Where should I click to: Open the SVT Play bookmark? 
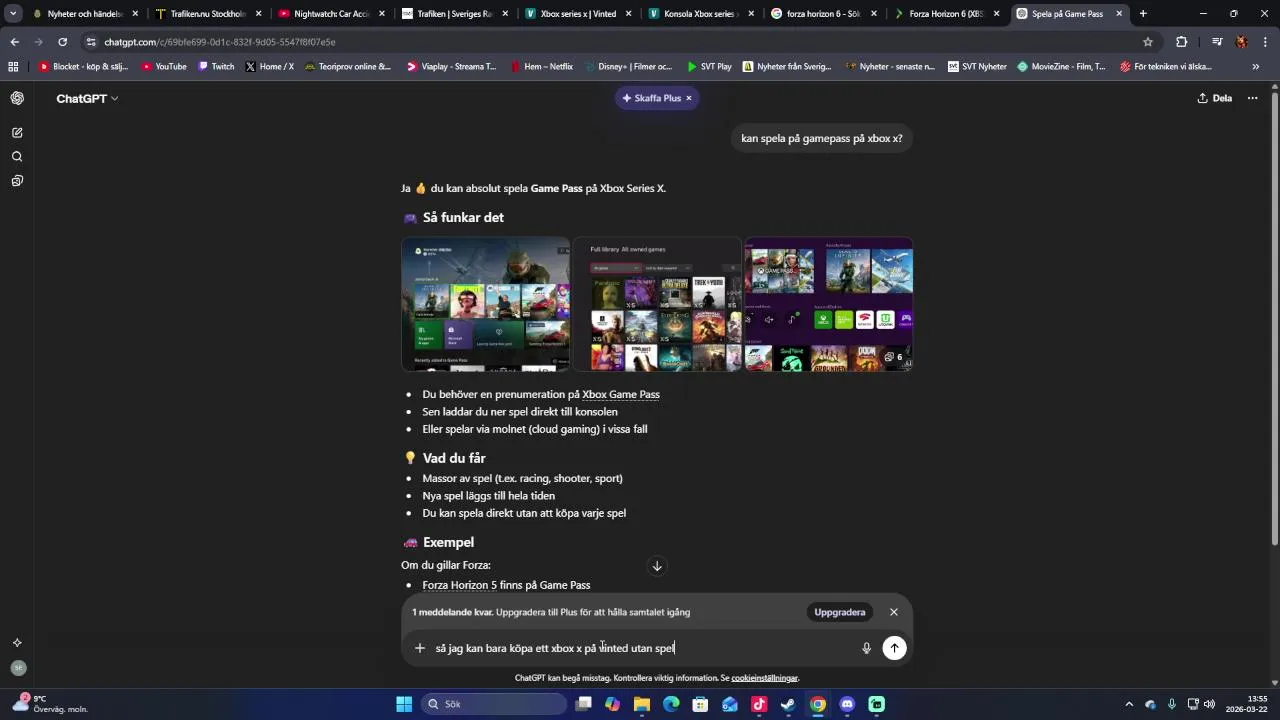click(x=709, y=67)
